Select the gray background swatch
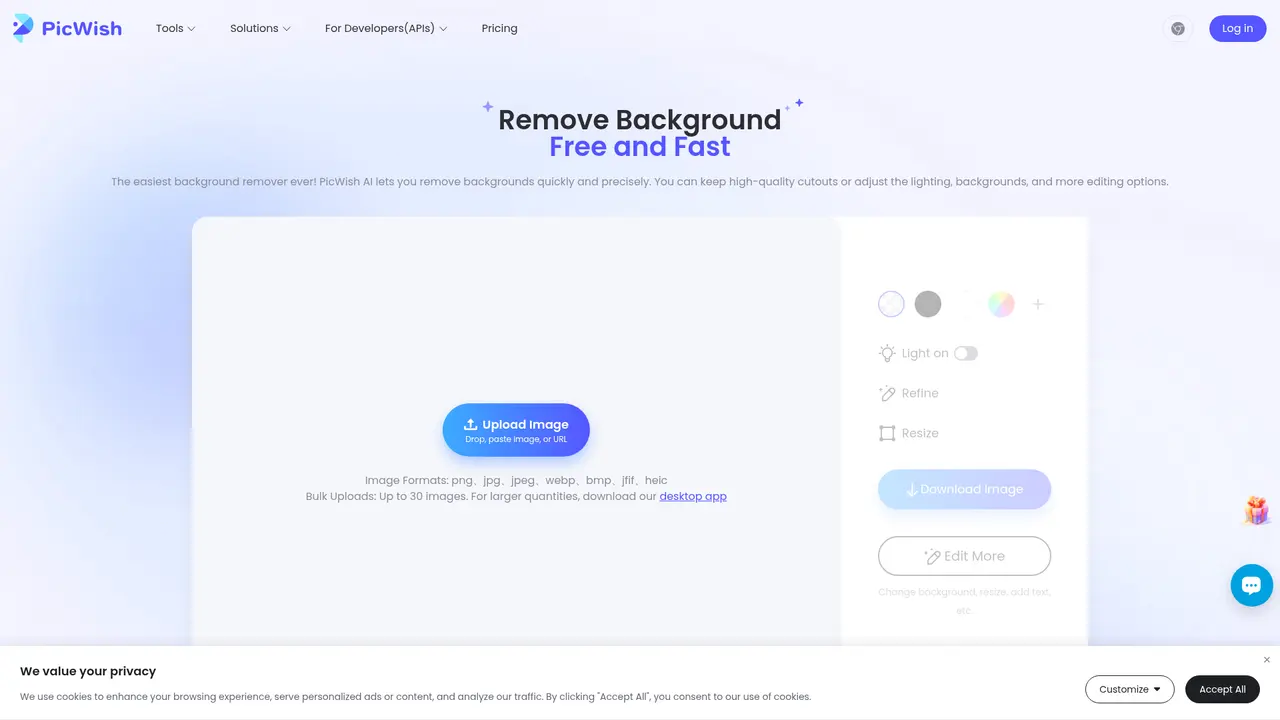Viewport: 1280px width, 720px height. 928,304
